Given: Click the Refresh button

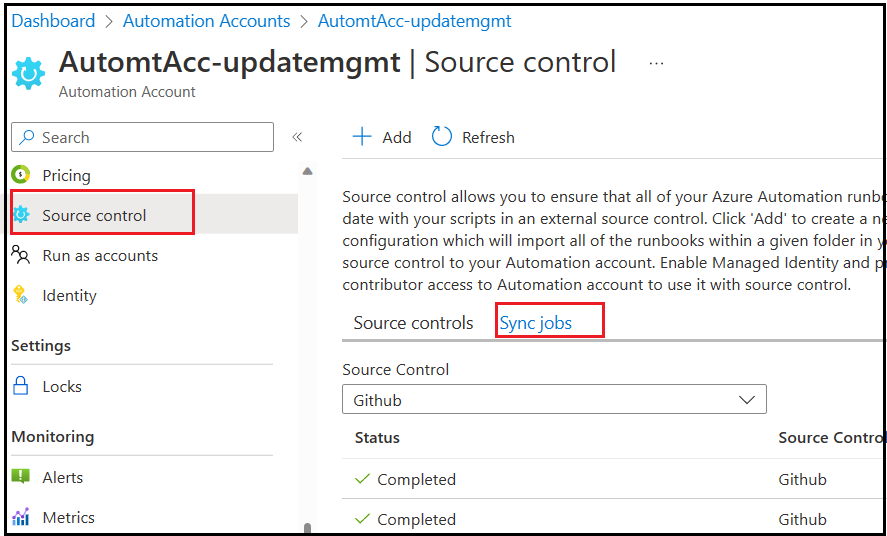Looking at the screenshot, I should pos(473,137).
